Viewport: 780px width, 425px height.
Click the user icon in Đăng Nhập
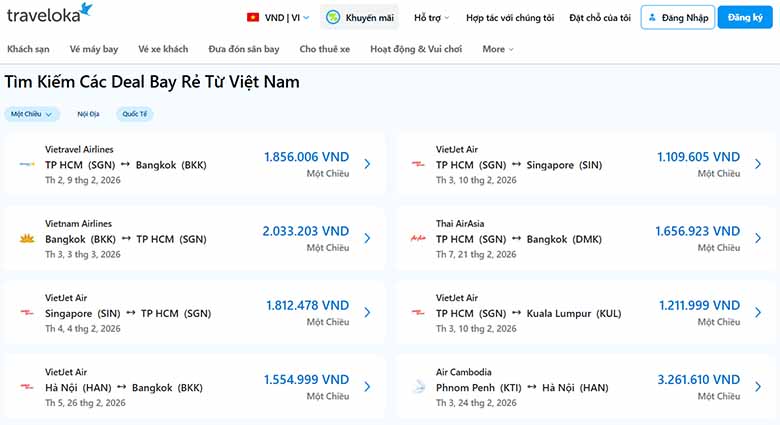652,17
